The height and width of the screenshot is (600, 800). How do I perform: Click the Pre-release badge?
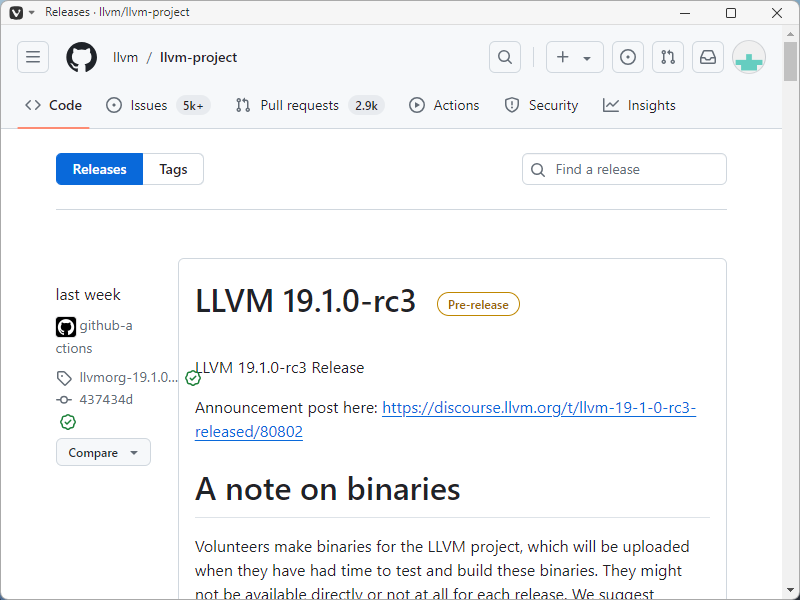point(478,304)
